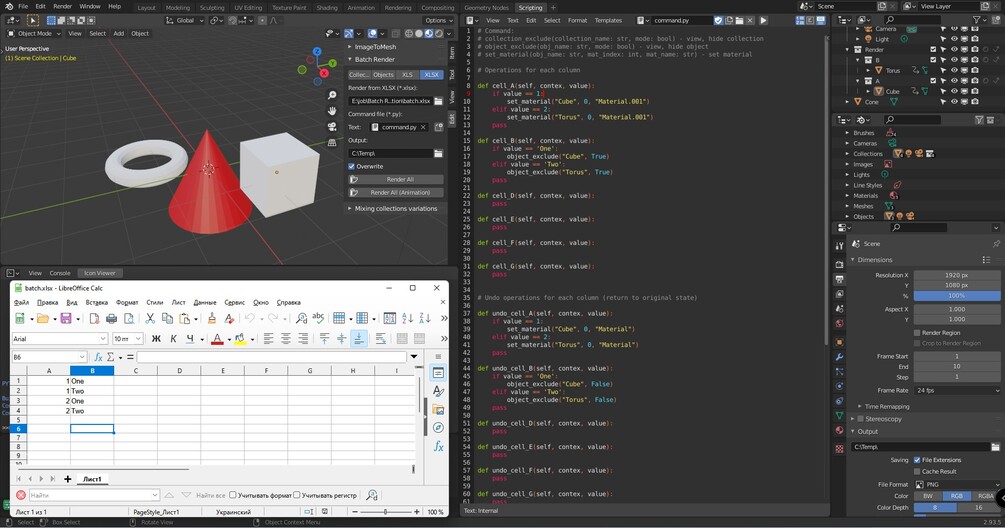Hide Torus using its eye icon in Outliner
This screenshot has width=1005, height=528.
(x=954, y=70)
